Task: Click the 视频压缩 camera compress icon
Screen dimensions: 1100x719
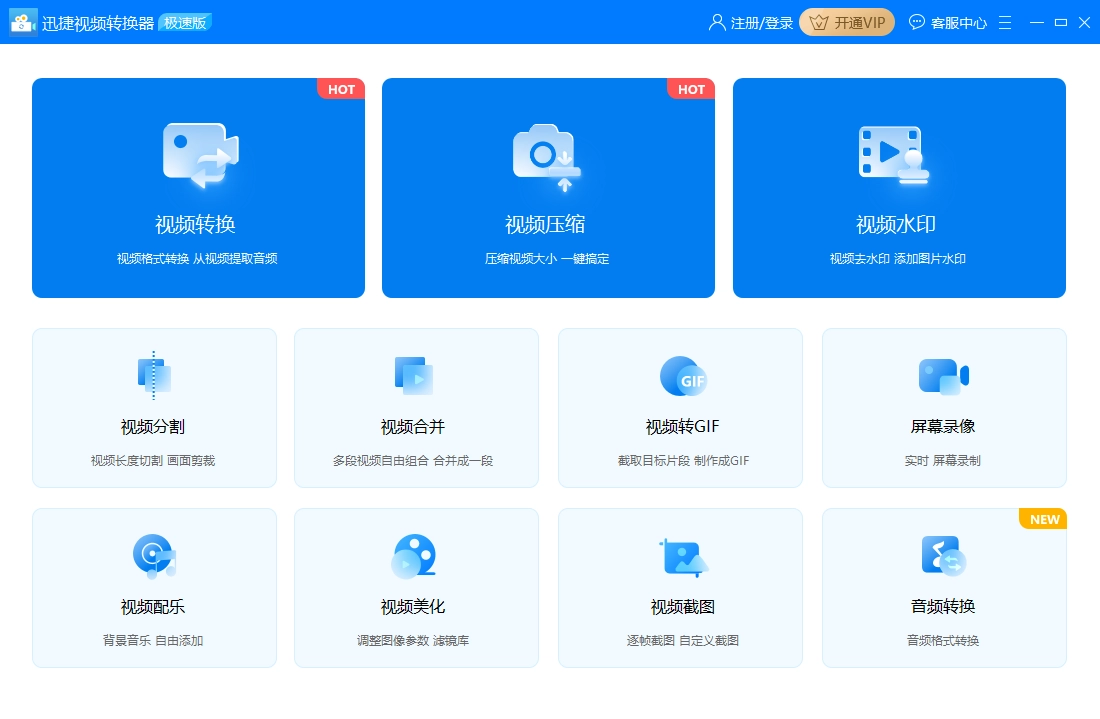Action: (x=547, y=157)
